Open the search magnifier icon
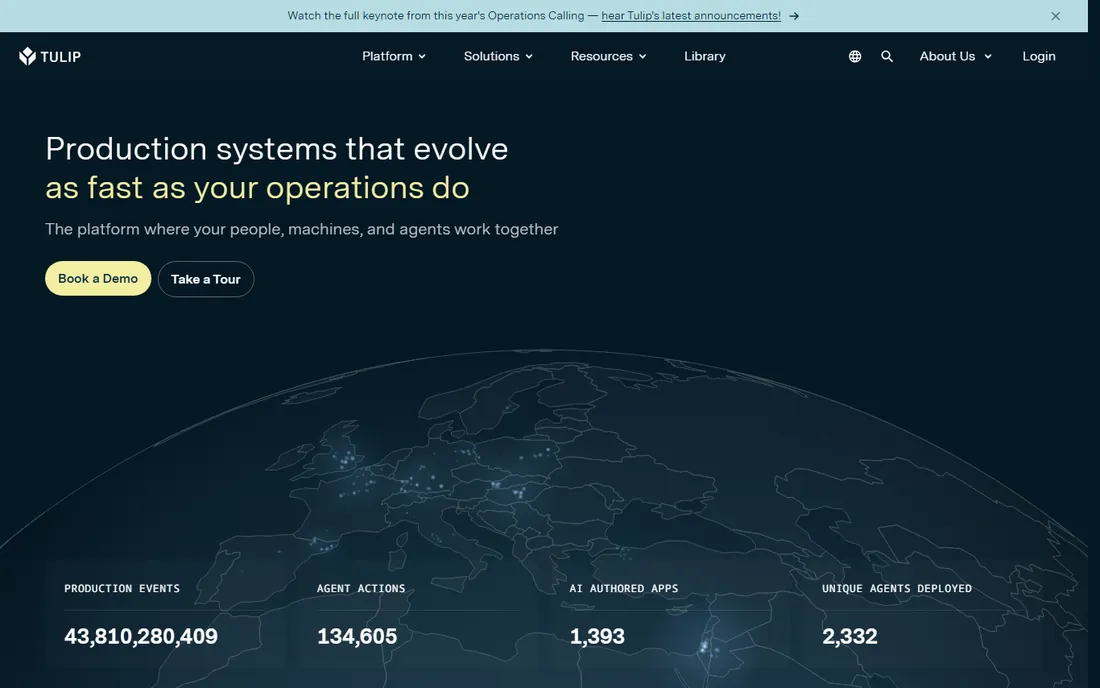 887,56
